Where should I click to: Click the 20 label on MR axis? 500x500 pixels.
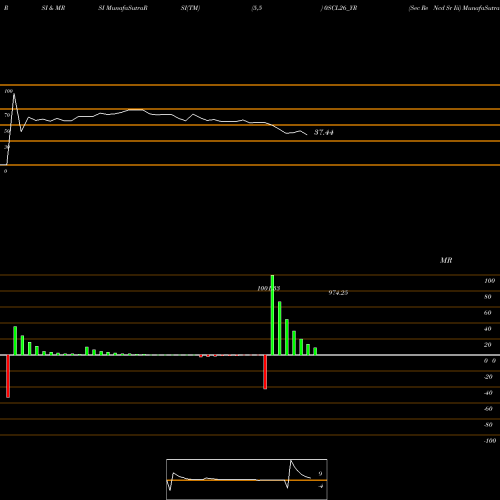tap(487, 345)
